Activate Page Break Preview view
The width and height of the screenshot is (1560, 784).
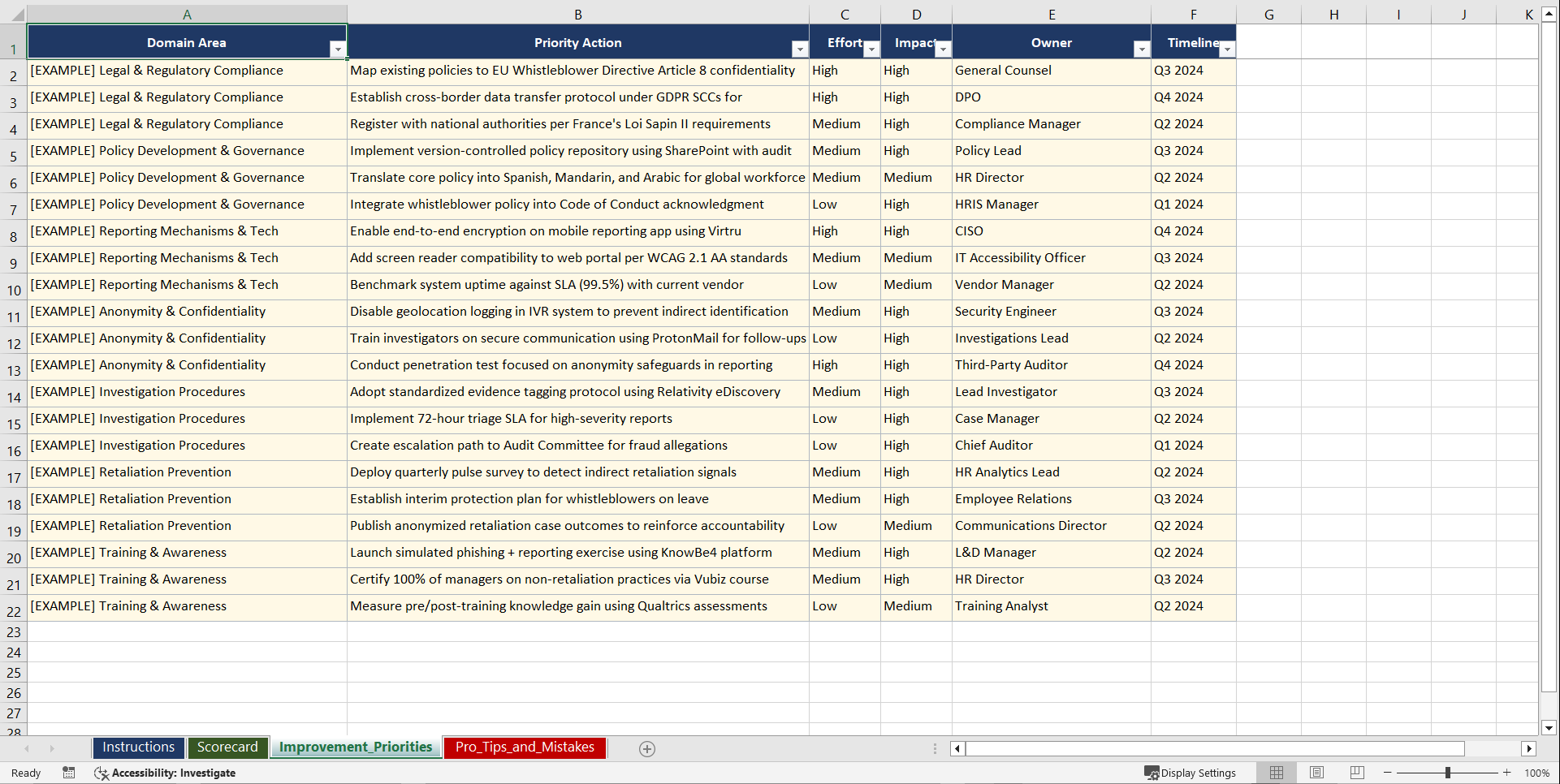pyautogui.click(x=1356, y=773)
